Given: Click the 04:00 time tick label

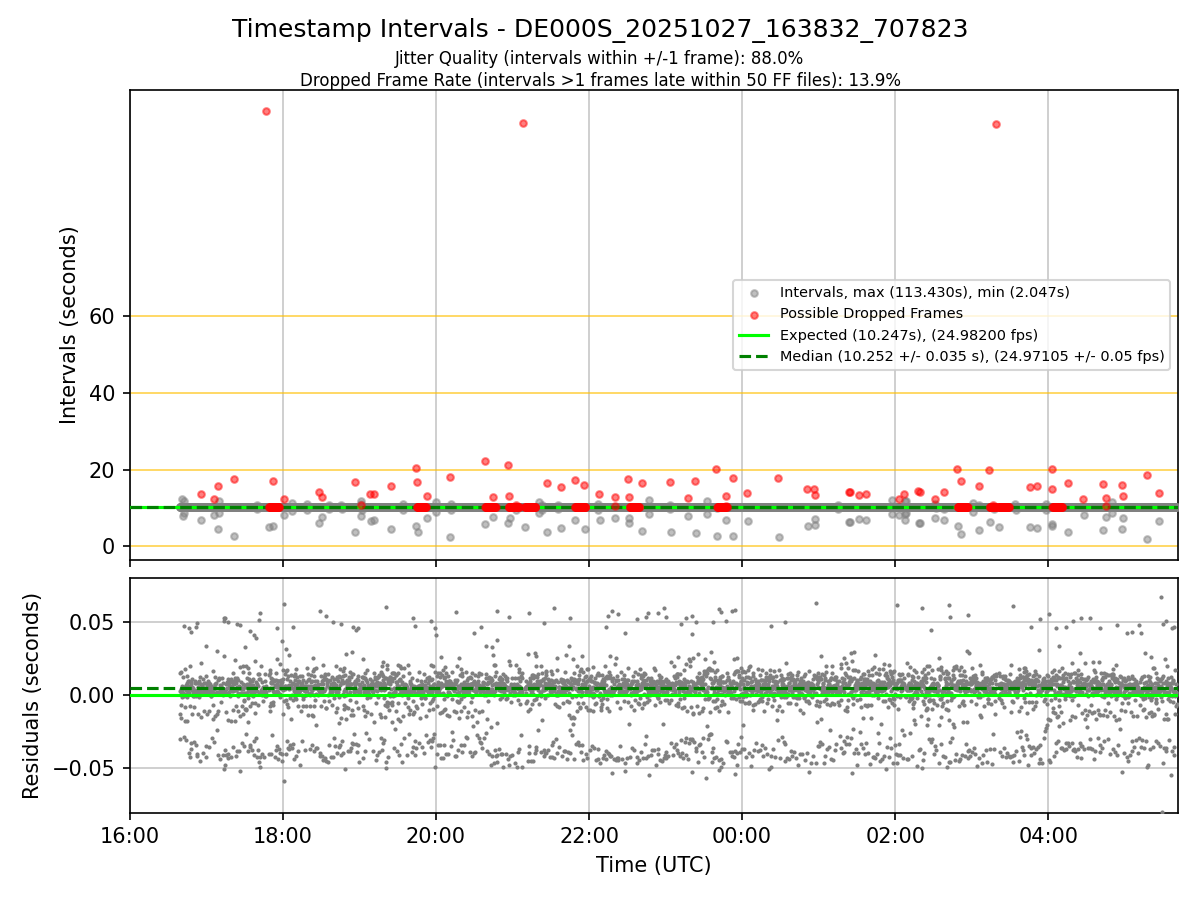Looking at the screenshot, I should pos(1048,835).
